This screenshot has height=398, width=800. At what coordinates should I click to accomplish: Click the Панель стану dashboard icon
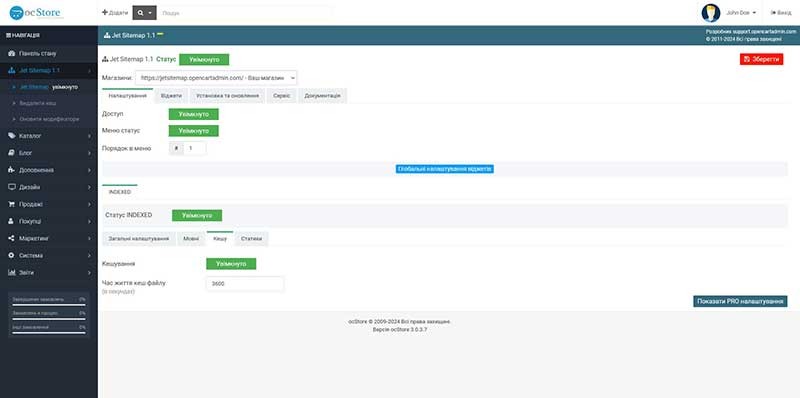coord(12,53)
